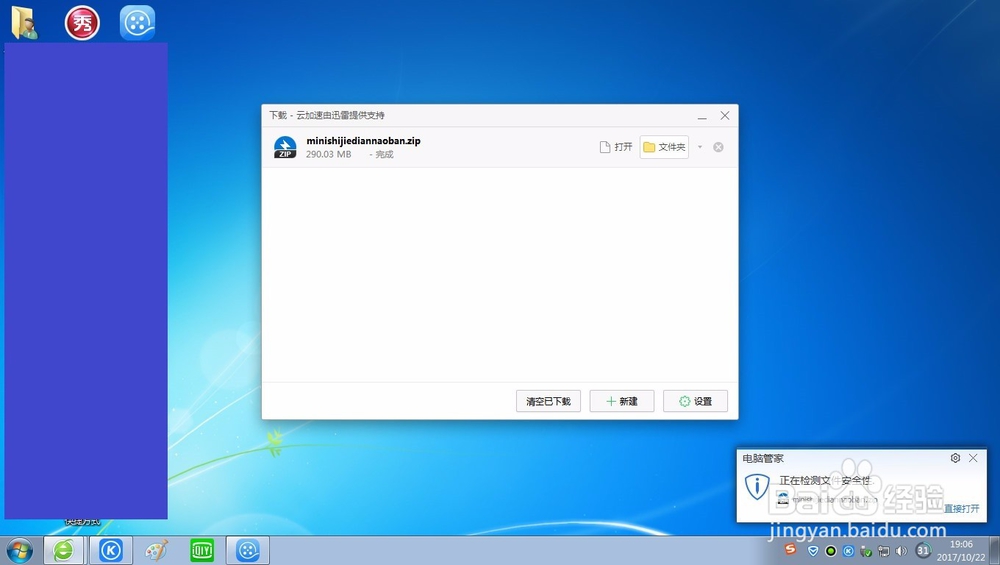Image resolution: width=1000 pixels, height=565 pixels.
Task: Open the download's folder via 文件夹
Action: tap(664, 147)
